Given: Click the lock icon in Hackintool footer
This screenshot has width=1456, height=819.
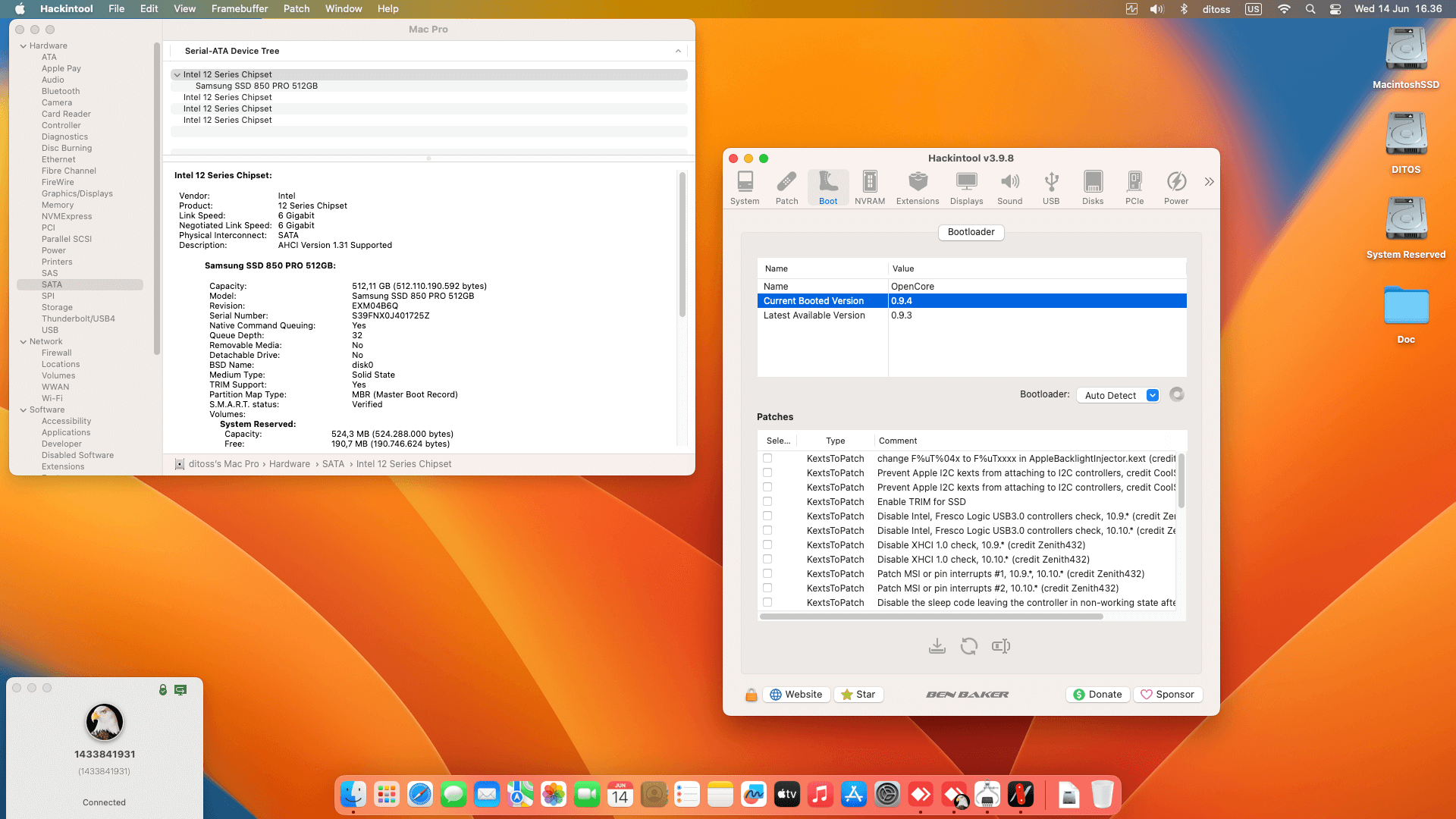Looking at the screenshot, I should point(751,695).
